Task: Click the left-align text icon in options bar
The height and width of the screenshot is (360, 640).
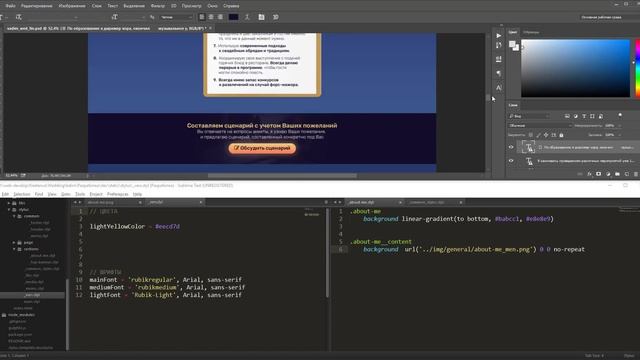Action: tap(202, 17)
